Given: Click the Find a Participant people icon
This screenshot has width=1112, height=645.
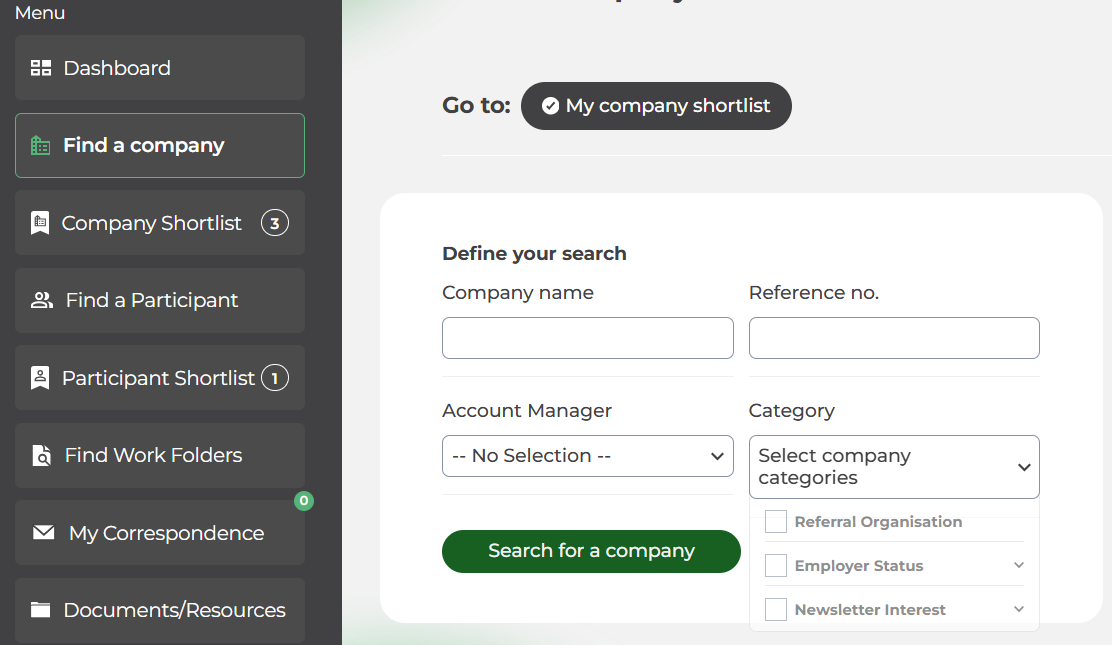Looking at the screenshot, I should point(42,300).
